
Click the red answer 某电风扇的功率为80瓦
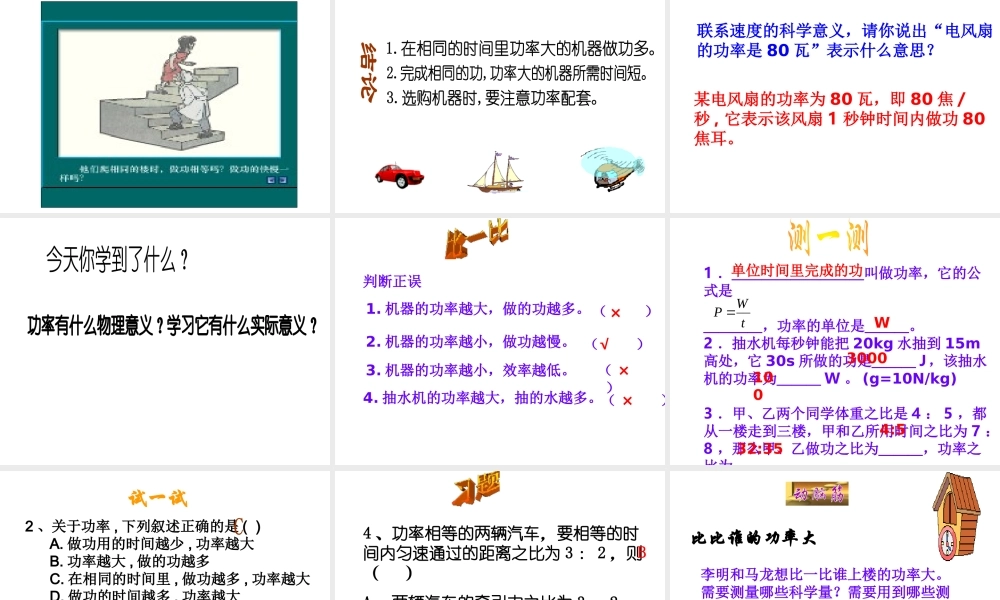839,119
